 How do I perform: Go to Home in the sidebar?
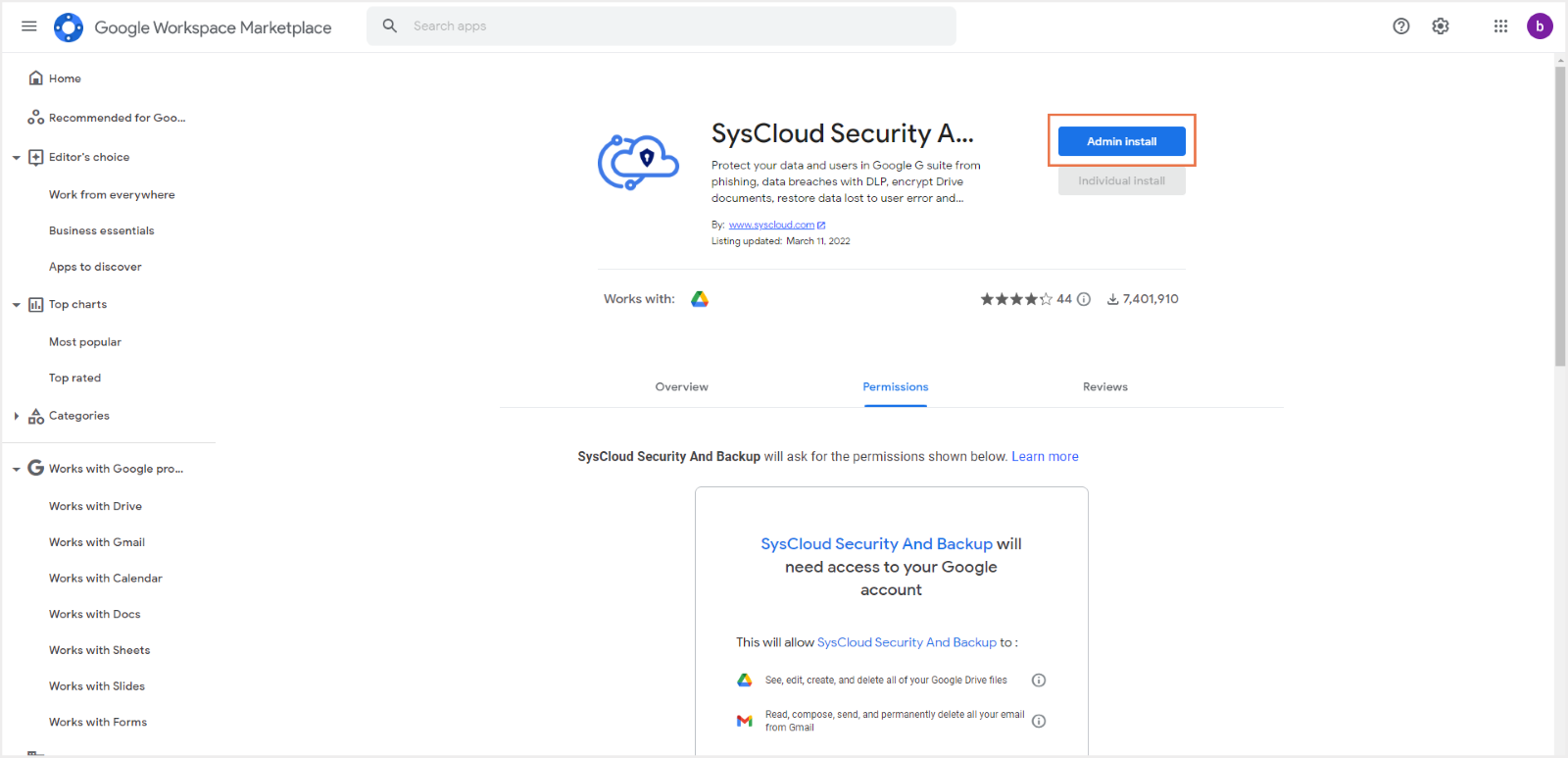(x=65, y=78)
